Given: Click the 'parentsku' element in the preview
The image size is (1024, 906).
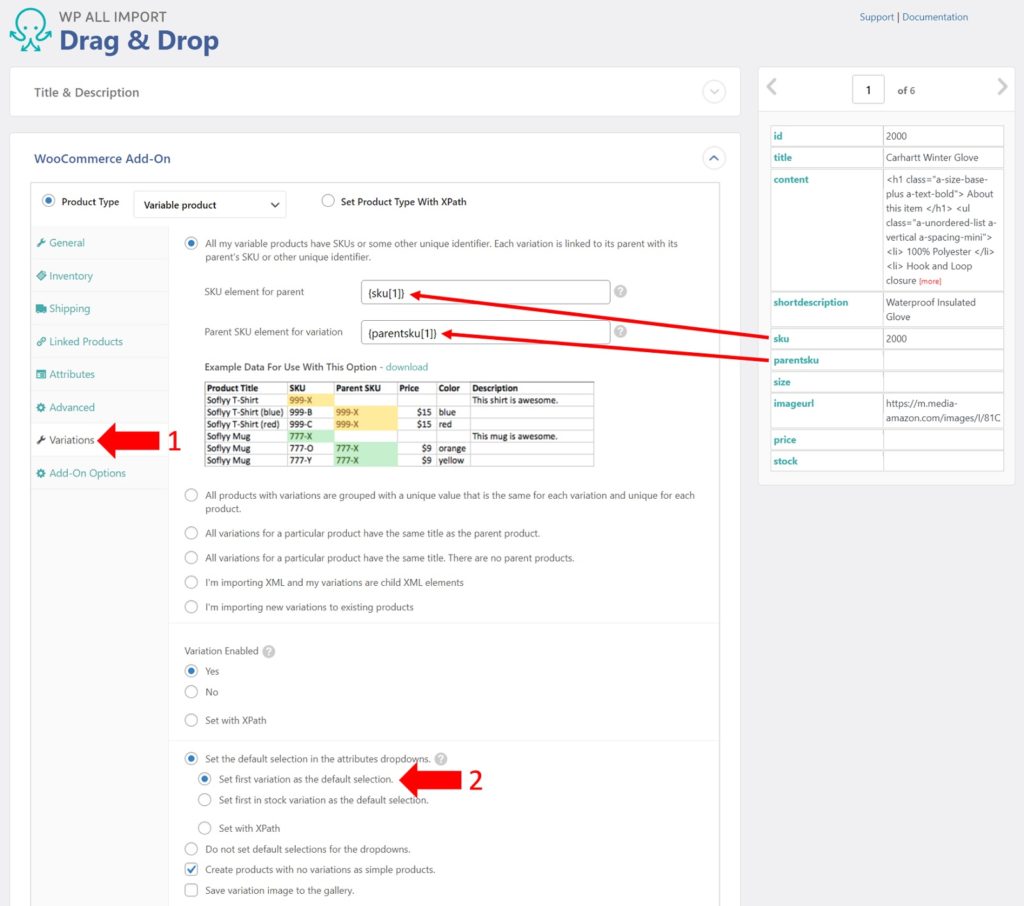Looking at the screenshot, I should click(x=796, y=360).
